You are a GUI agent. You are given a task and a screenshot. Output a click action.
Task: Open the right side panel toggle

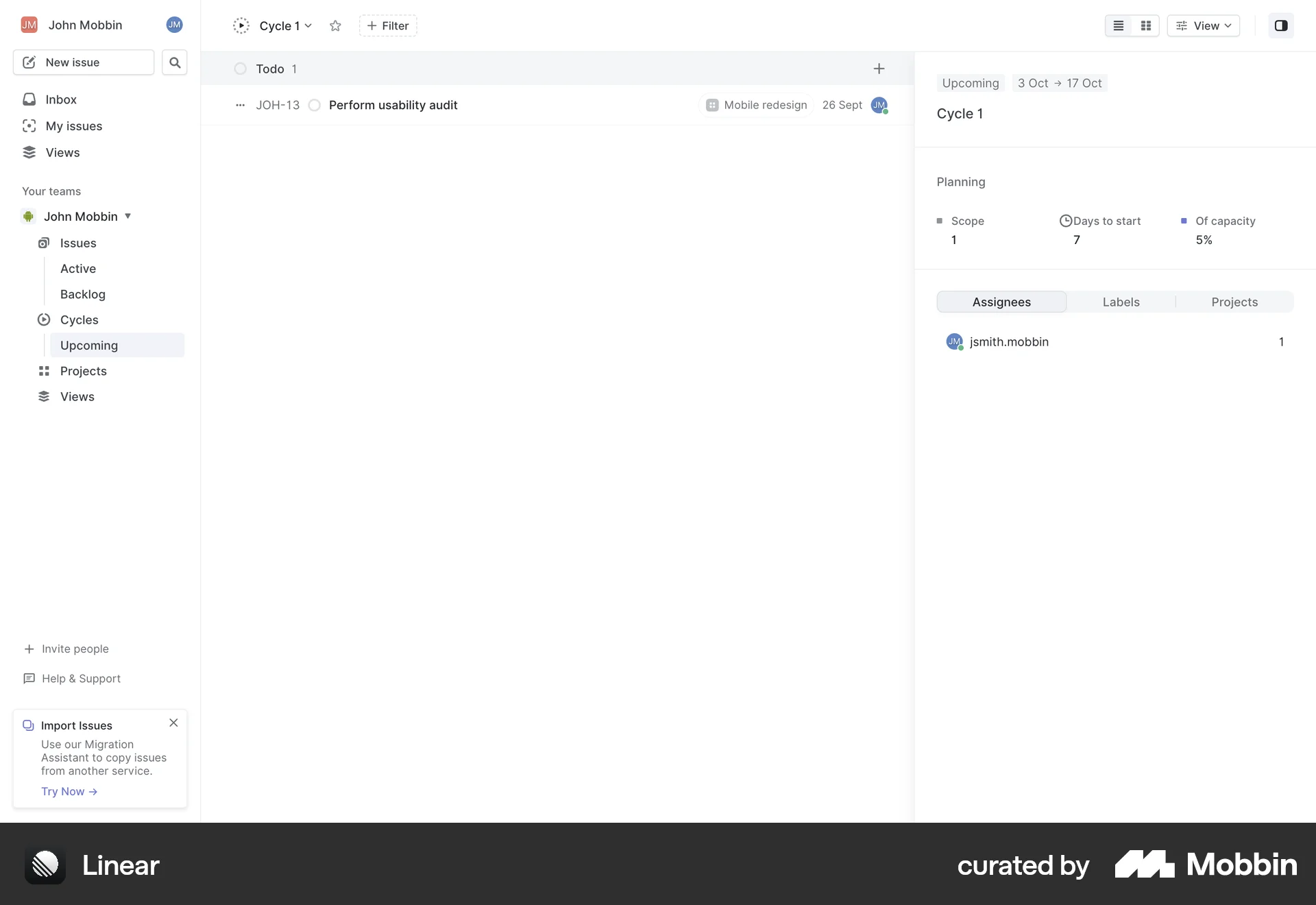pos(1281,25)
